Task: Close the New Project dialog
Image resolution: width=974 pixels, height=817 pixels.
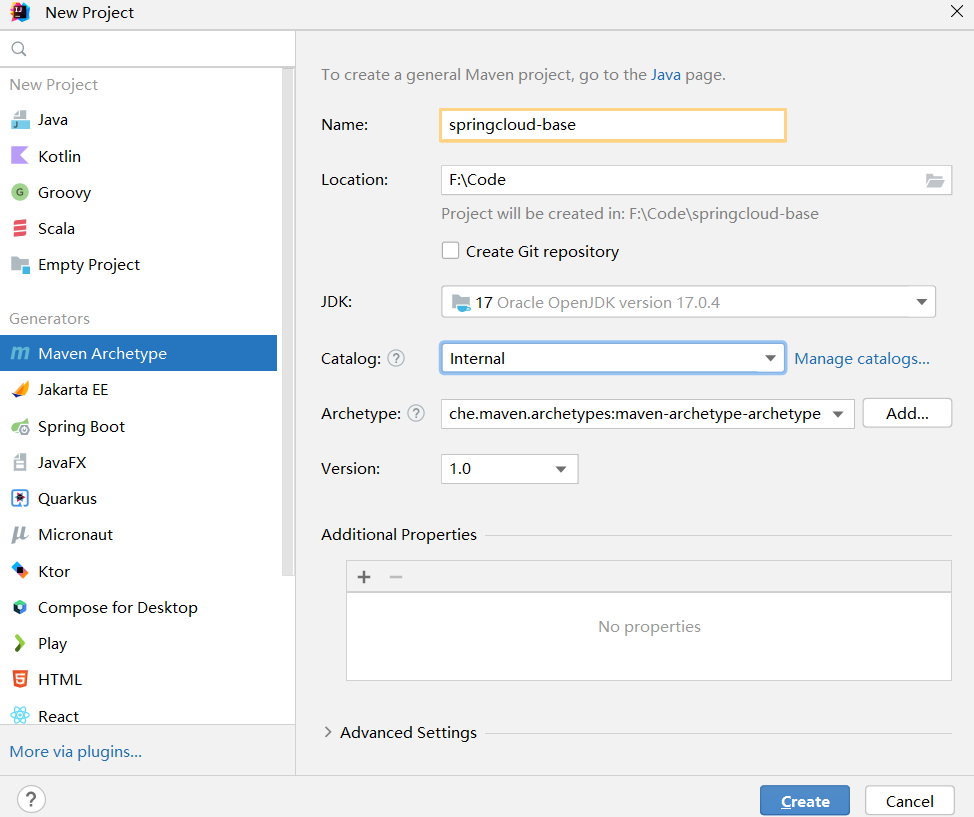Action: point(957,11)
